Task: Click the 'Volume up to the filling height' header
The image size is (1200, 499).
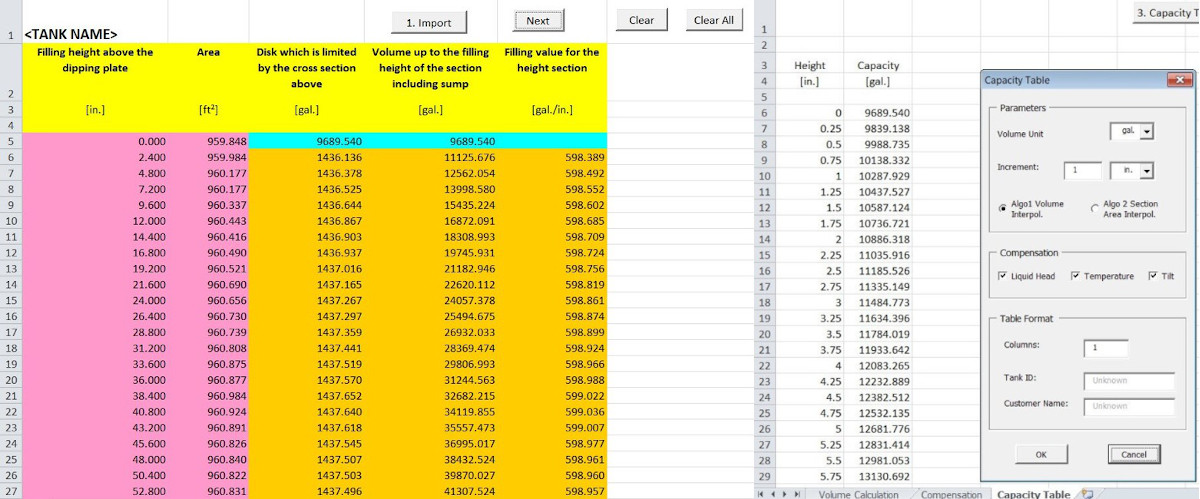Action: coord(431,68)
